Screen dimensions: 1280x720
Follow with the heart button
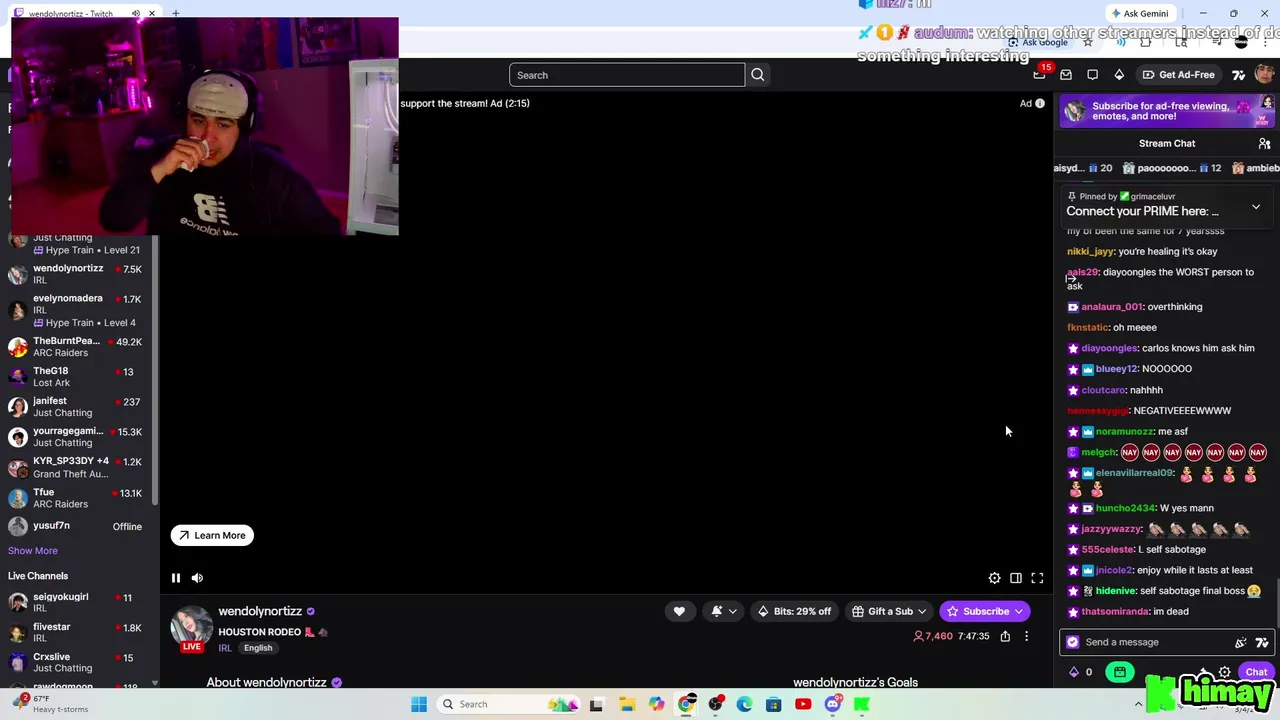[x=679, y=611]
